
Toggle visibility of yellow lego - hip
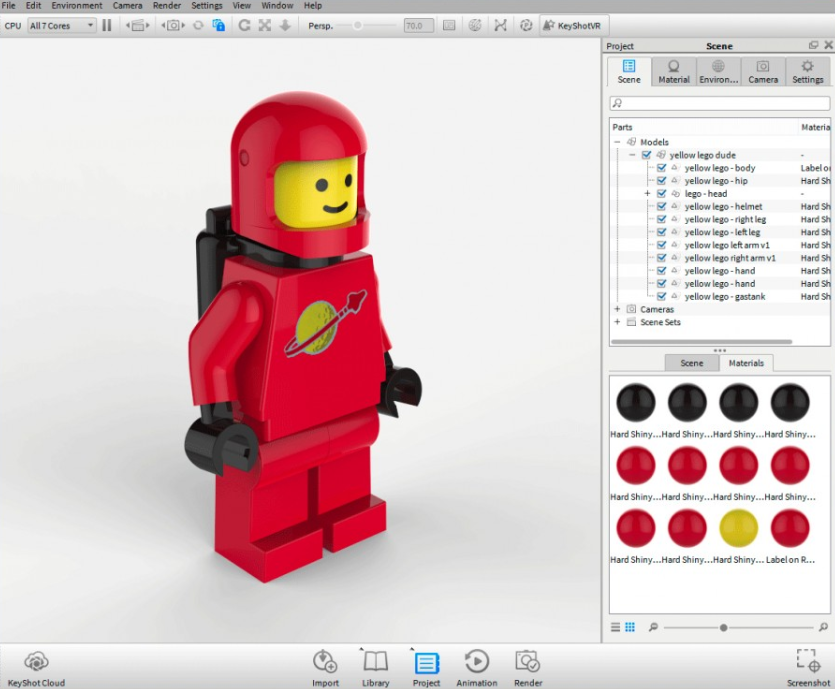pyautogui.click(x=661, y=181)
